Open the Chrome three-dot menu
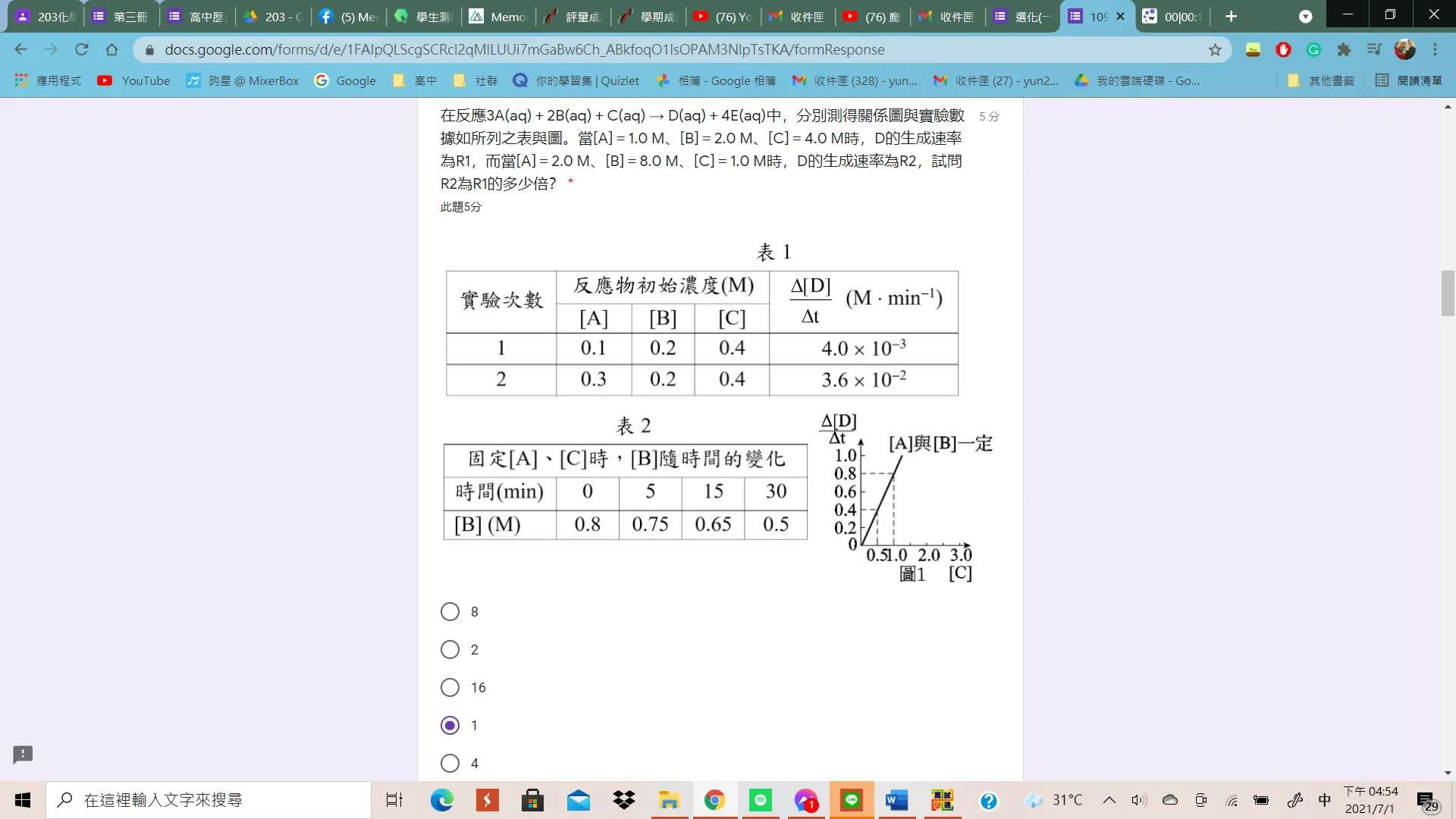 pyautogui.click(x=1435, y=49)
